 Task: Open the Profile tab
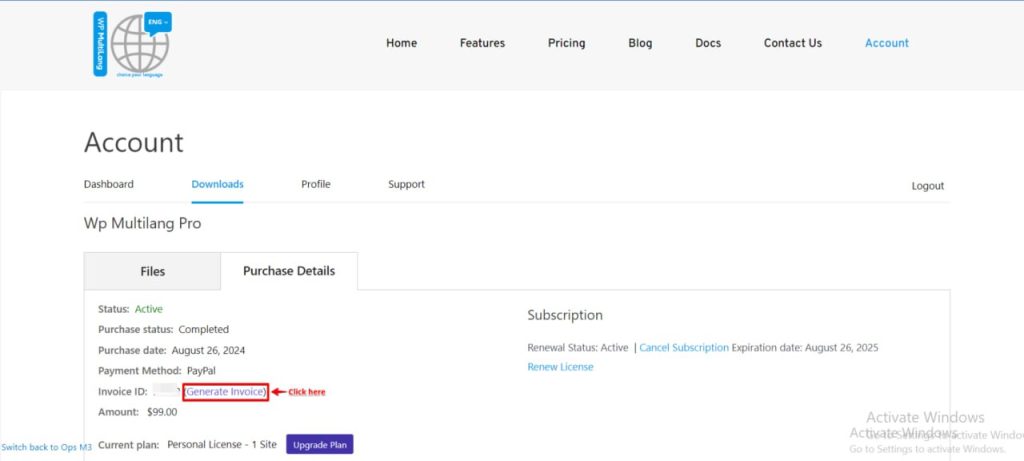click(315, 184)
